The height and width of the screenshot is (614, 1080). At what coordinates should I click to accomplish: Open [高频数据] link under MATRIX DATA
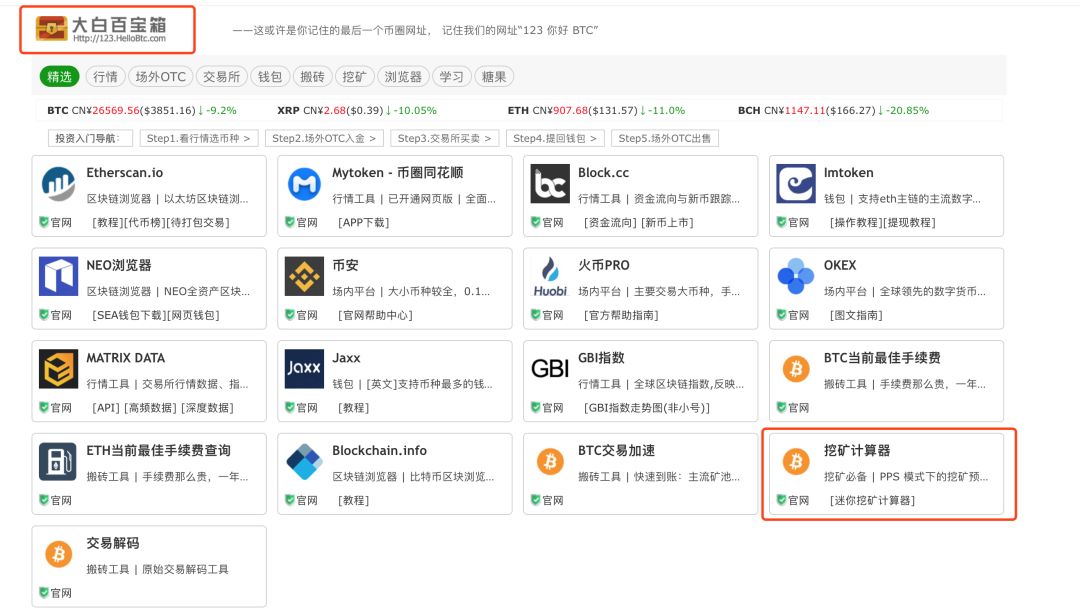pos(151,408)
